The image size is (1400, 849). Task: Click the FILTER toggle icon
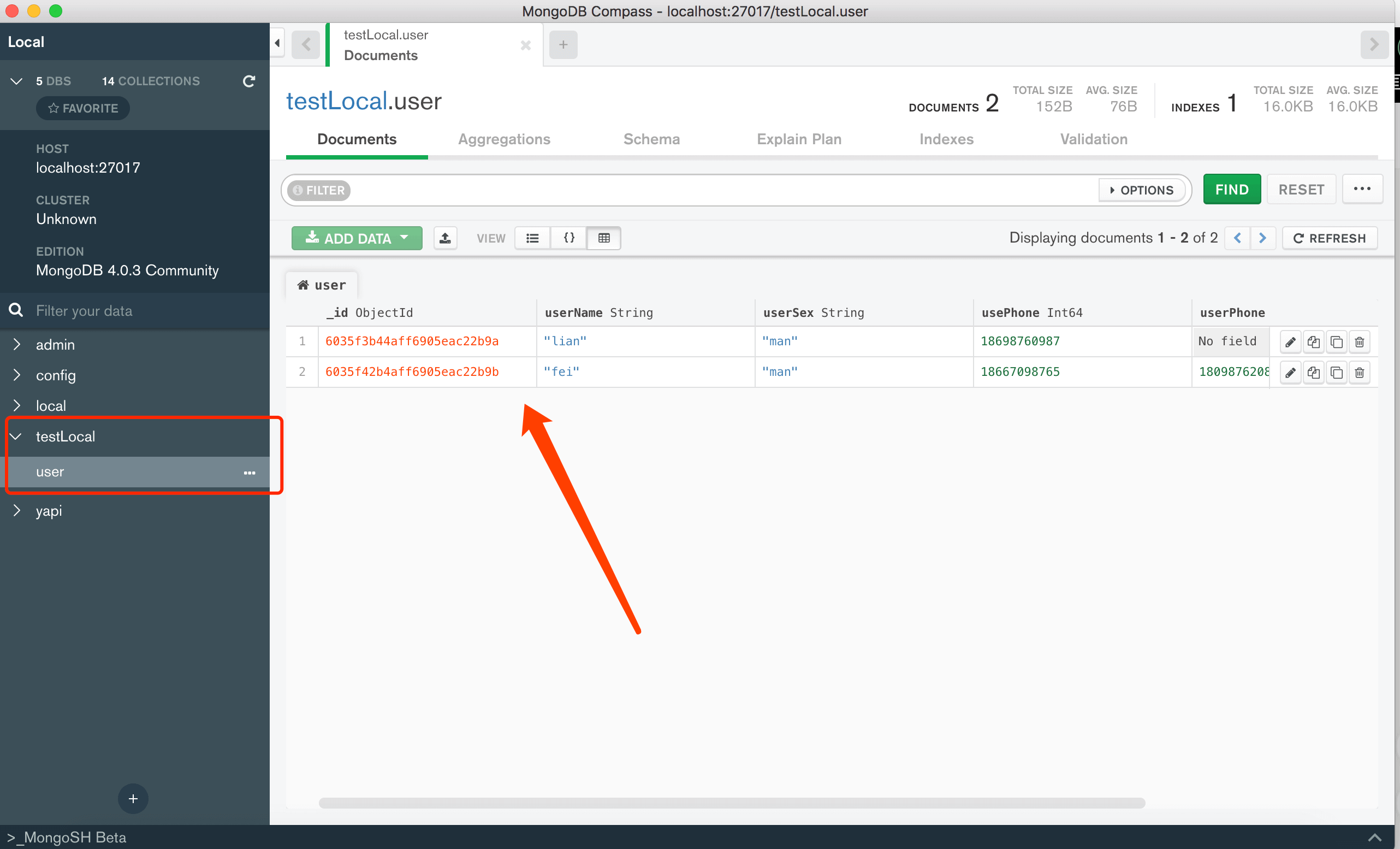(318, 190)
